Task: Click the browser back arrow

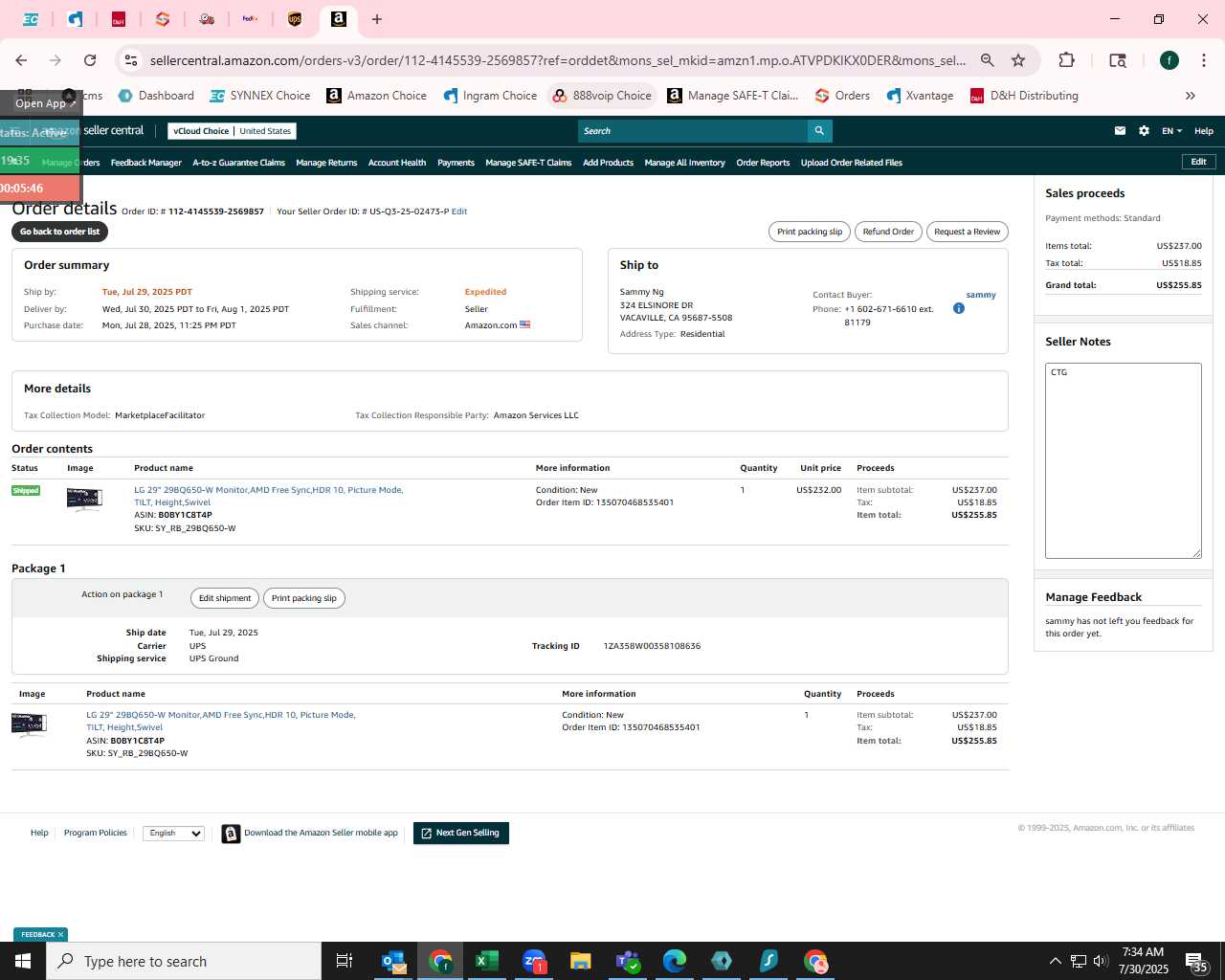Action: pyautogui.click(x=21, y=60)
